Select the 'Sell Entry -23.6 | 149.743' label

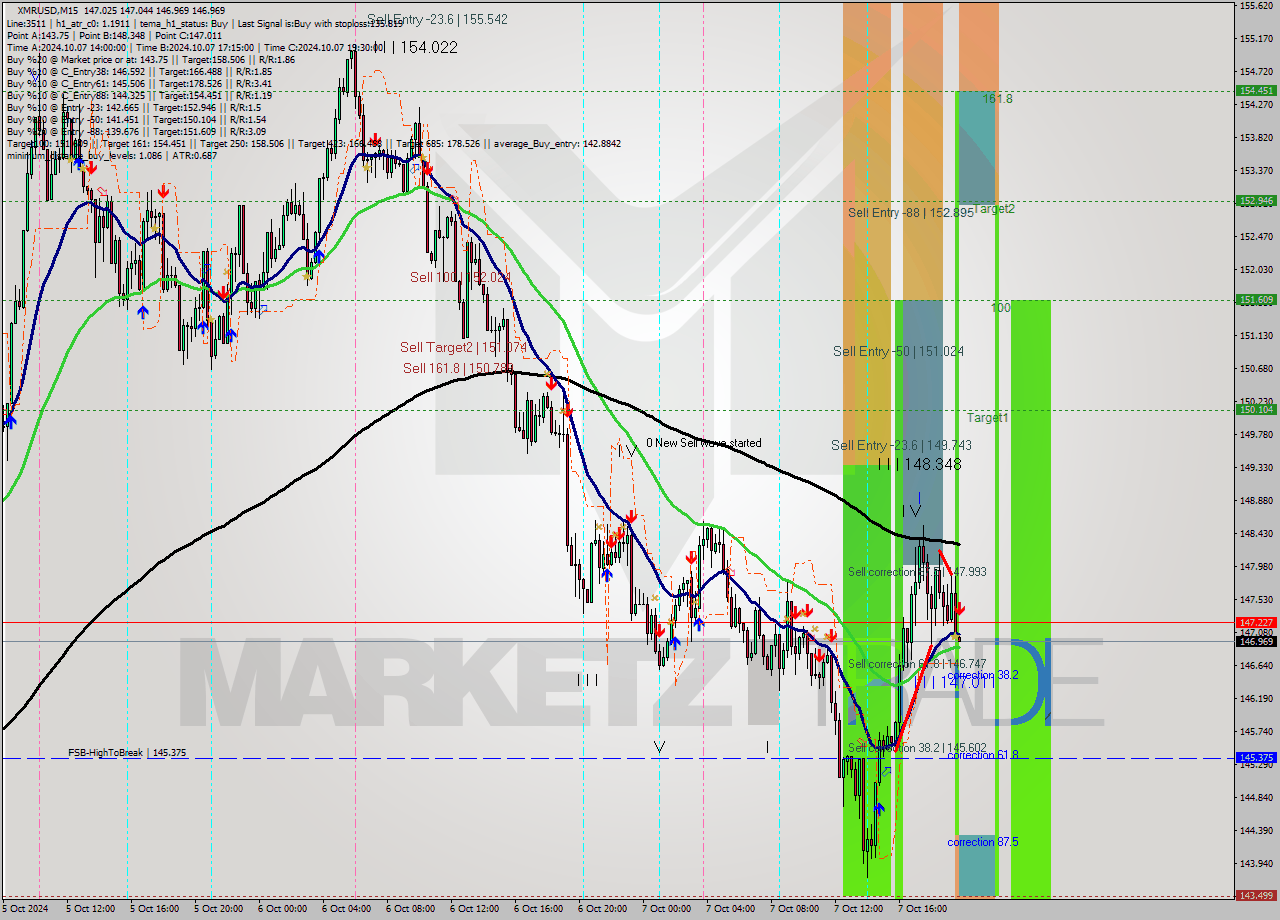[901, 445]
